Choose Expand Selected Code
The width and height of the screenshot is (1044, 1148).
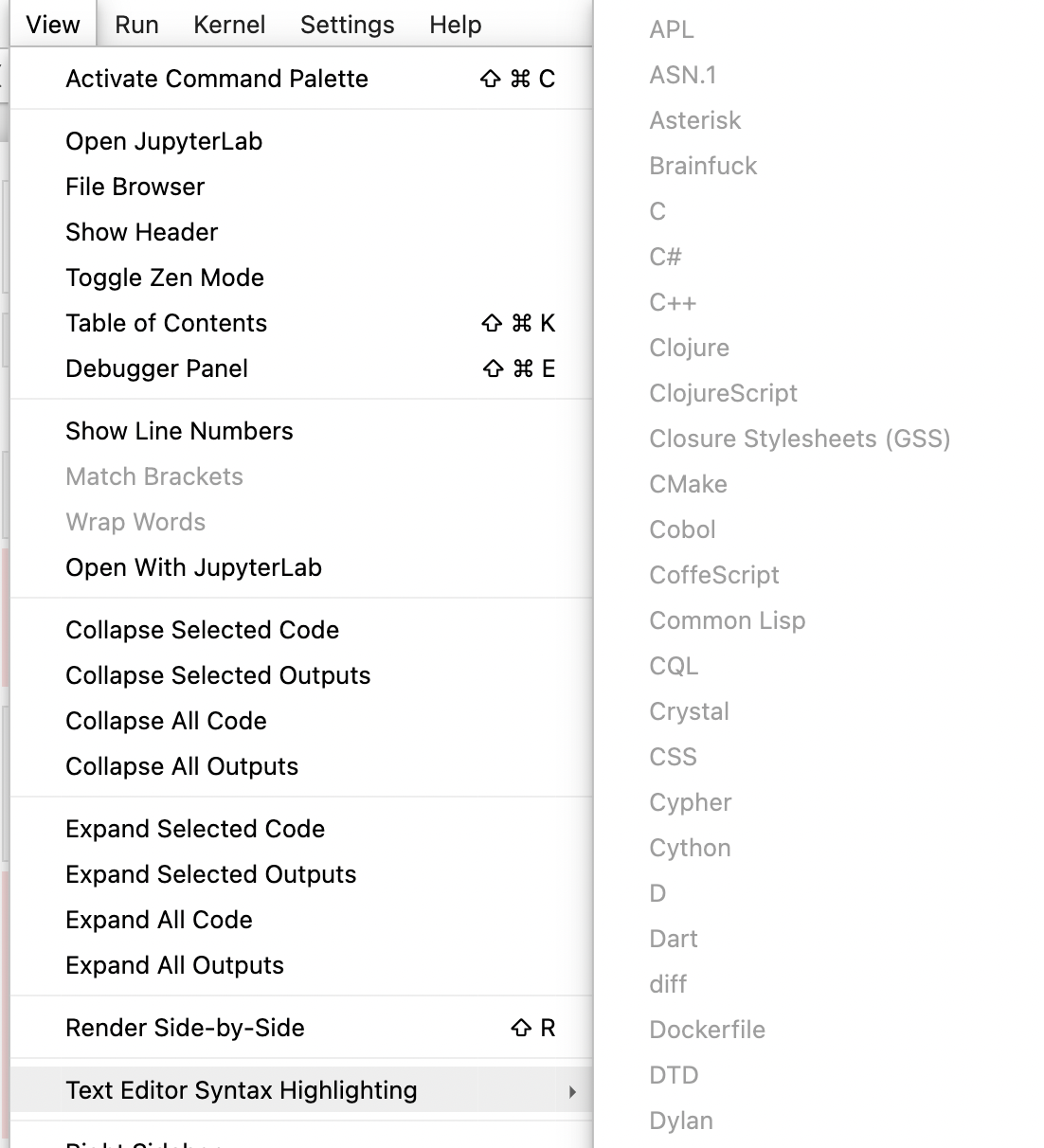pos(301,829)
